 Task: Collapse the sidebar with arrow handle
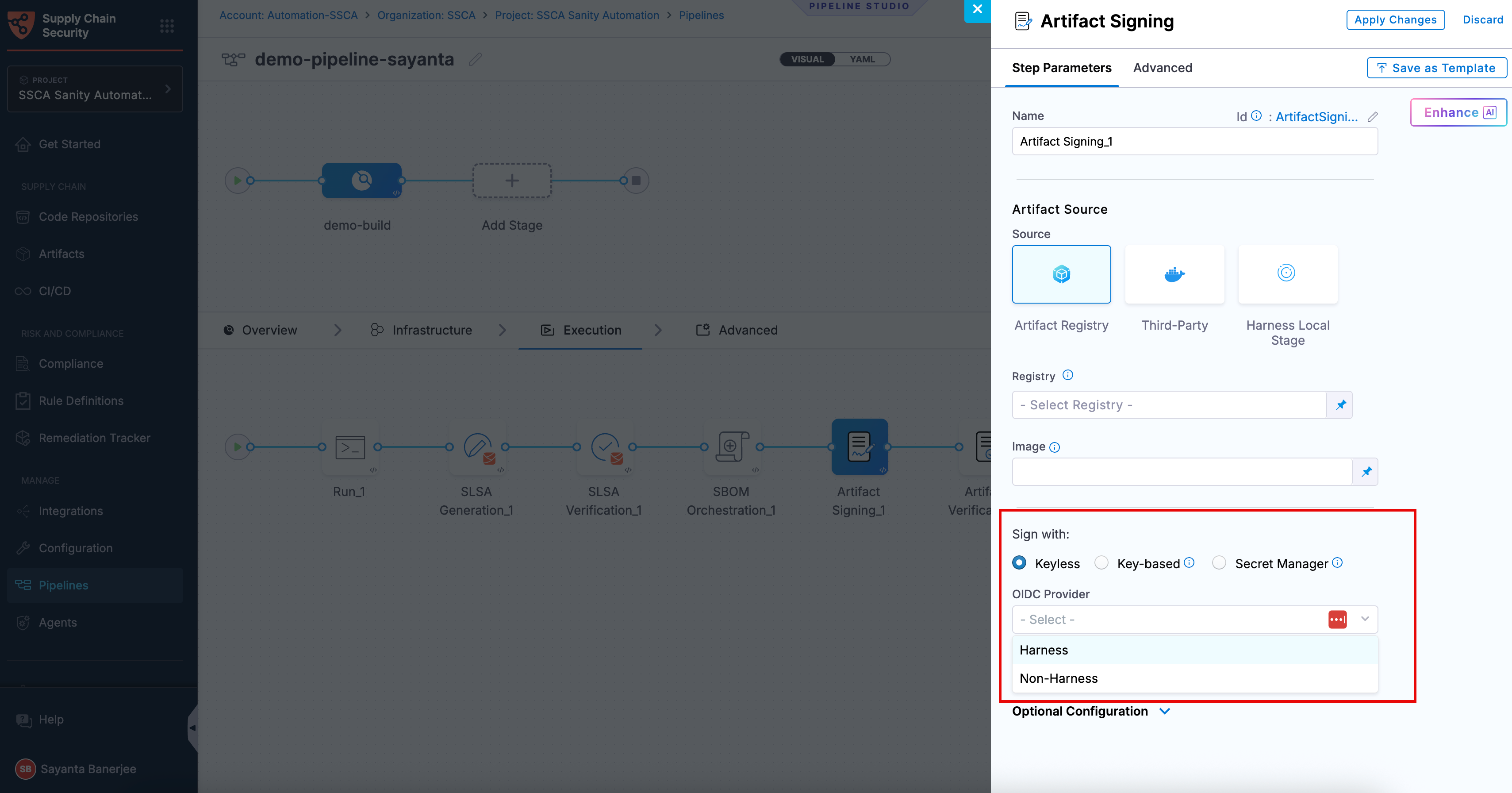coord(192,728)
